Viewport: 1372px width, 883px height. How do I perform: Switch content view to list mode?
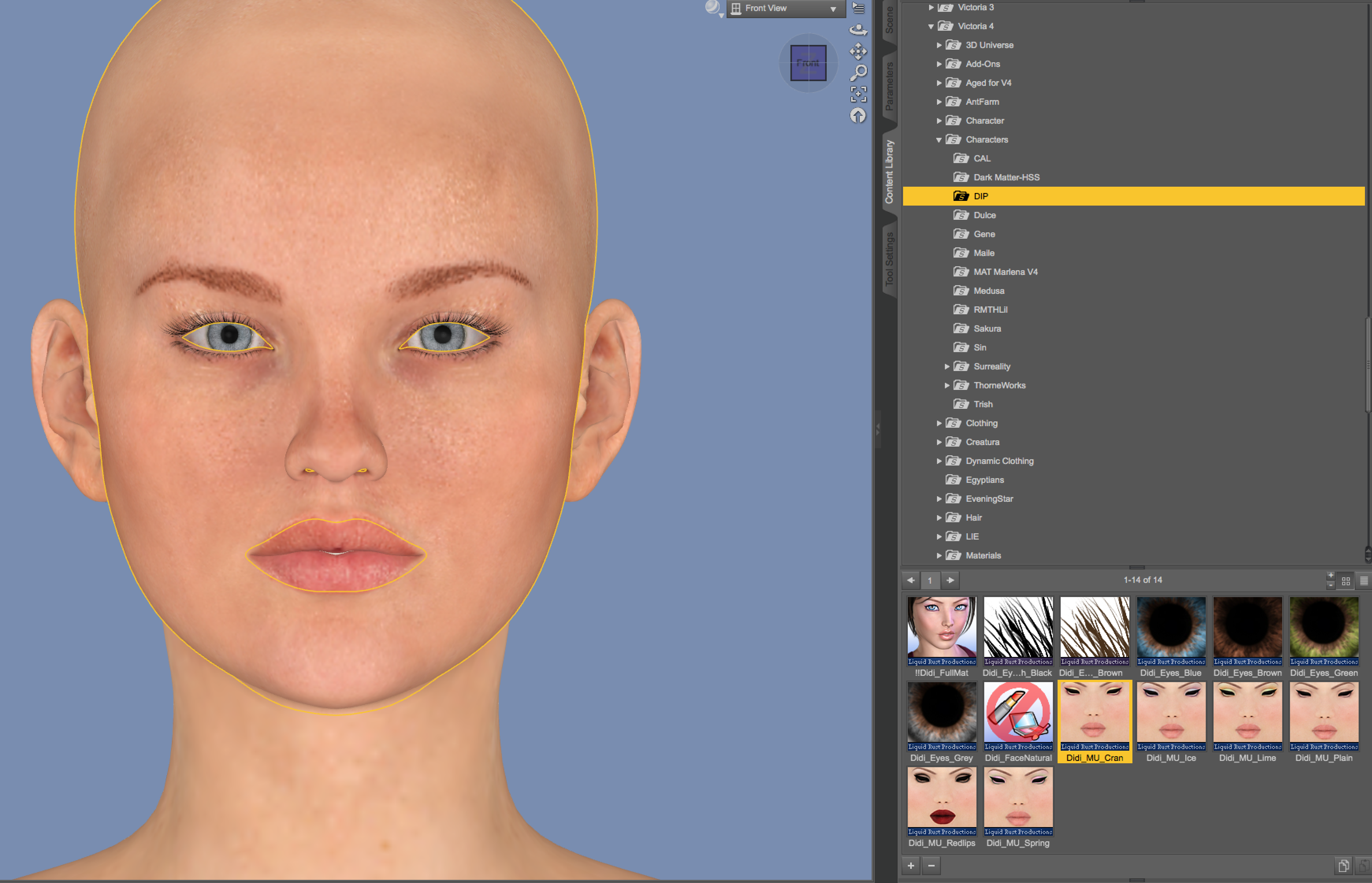pos(1364,581)
